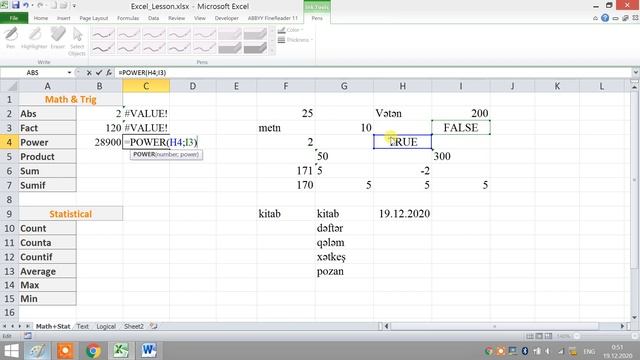
Task: Open Excel Help question mark icon
Action: tap(605, 18)
